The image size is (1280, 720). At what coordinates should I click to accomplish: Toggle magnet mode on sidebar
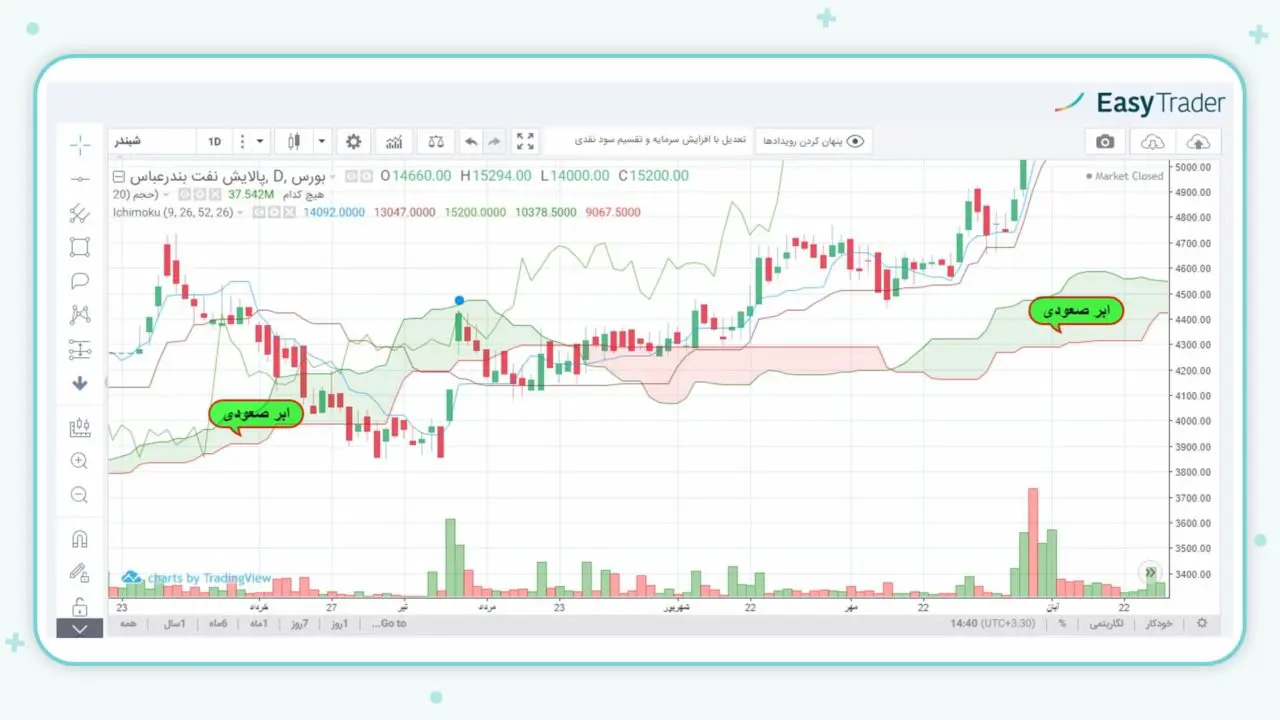click(80, 539)
